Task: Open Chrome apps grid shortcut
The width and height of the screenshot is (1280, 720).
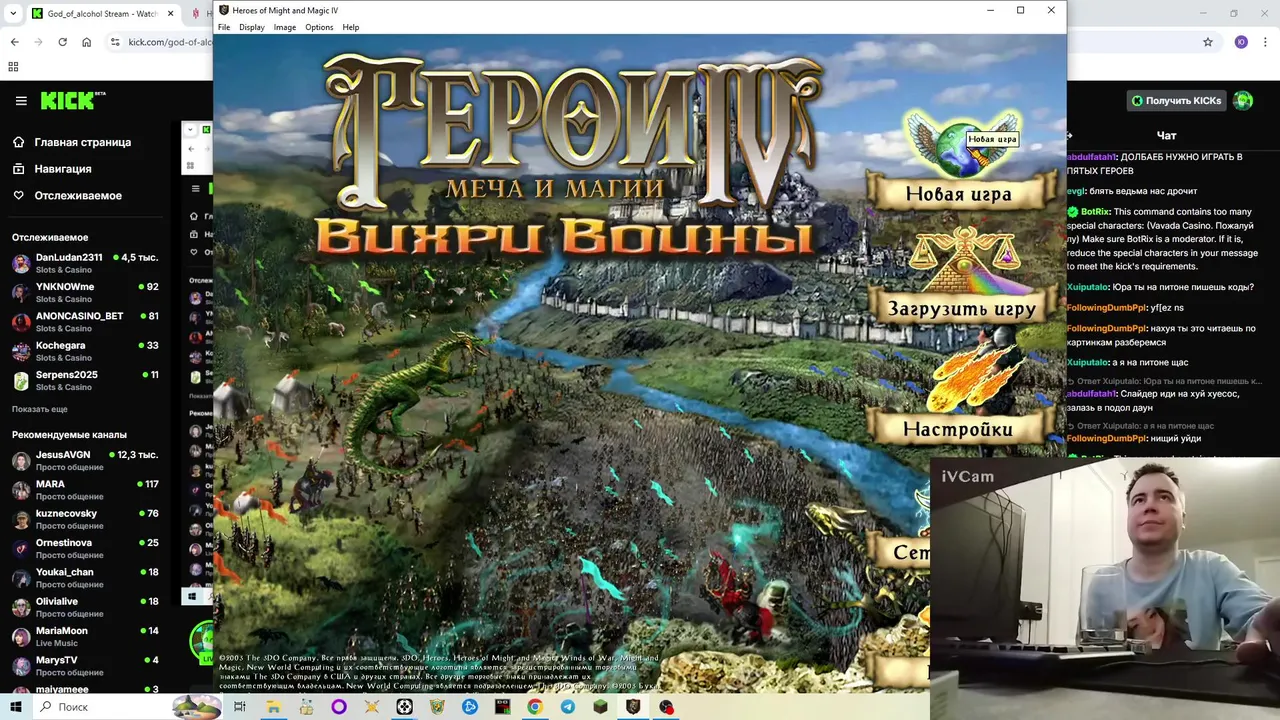Action: tap(13, 67)
